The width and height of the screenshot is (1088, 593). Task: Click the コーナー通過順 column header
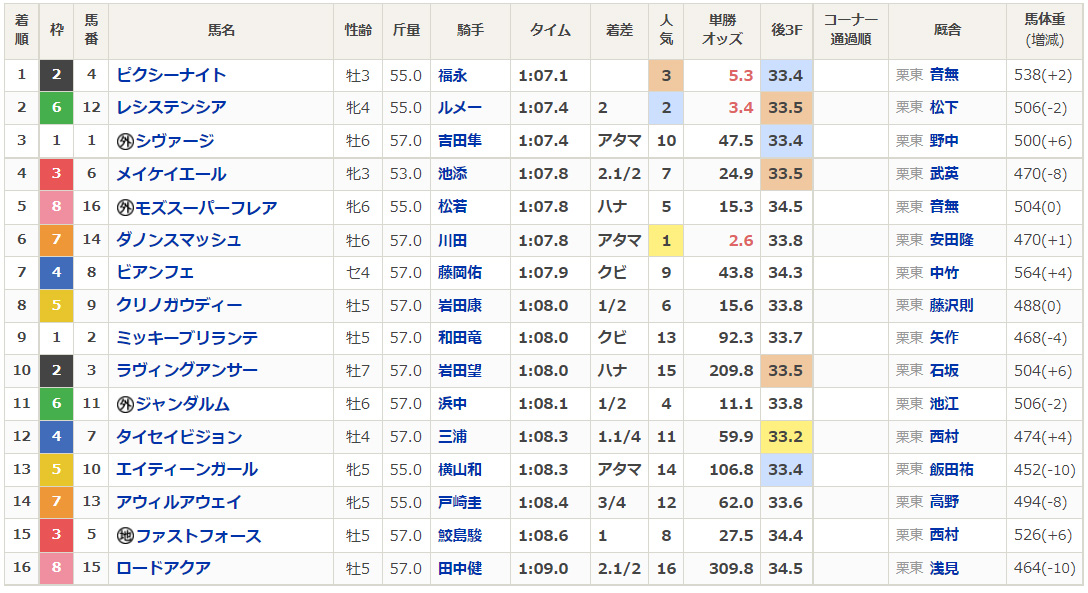(851, 31)
